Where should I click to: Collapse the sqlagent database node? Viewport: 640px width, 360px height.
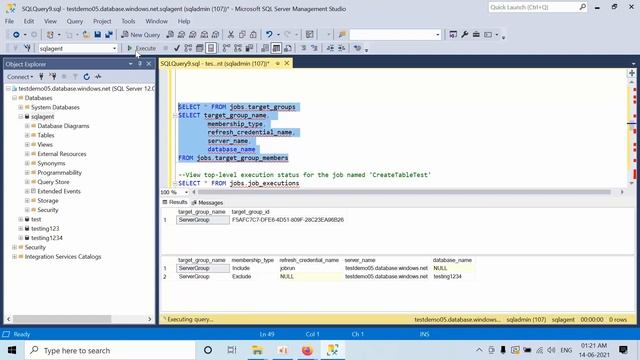[21, 117]
